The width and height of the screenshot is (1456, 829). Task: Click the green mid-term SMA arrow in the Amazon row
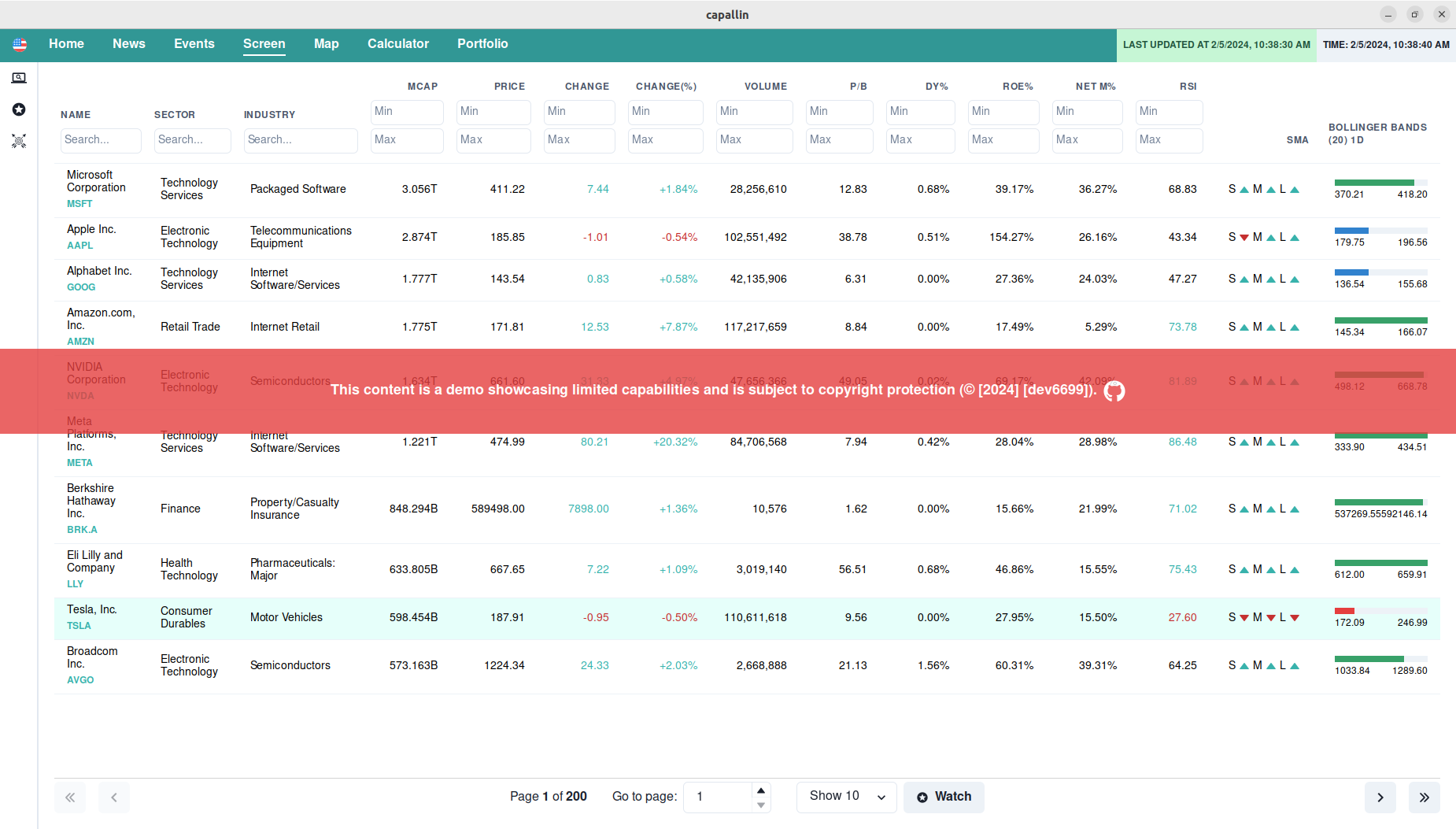pos(1270,328)
